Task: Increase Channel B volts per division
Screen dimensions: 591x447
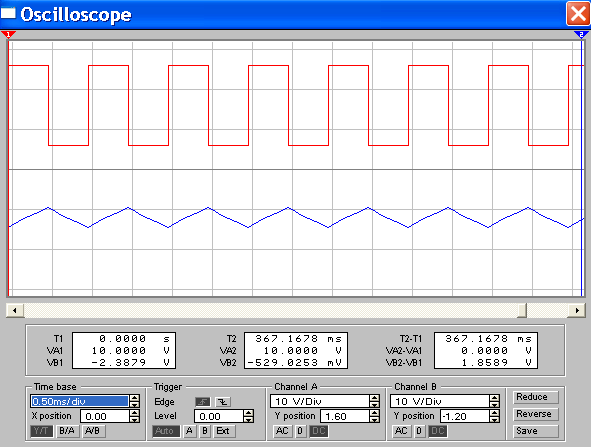Action: [x=495, y=398]
